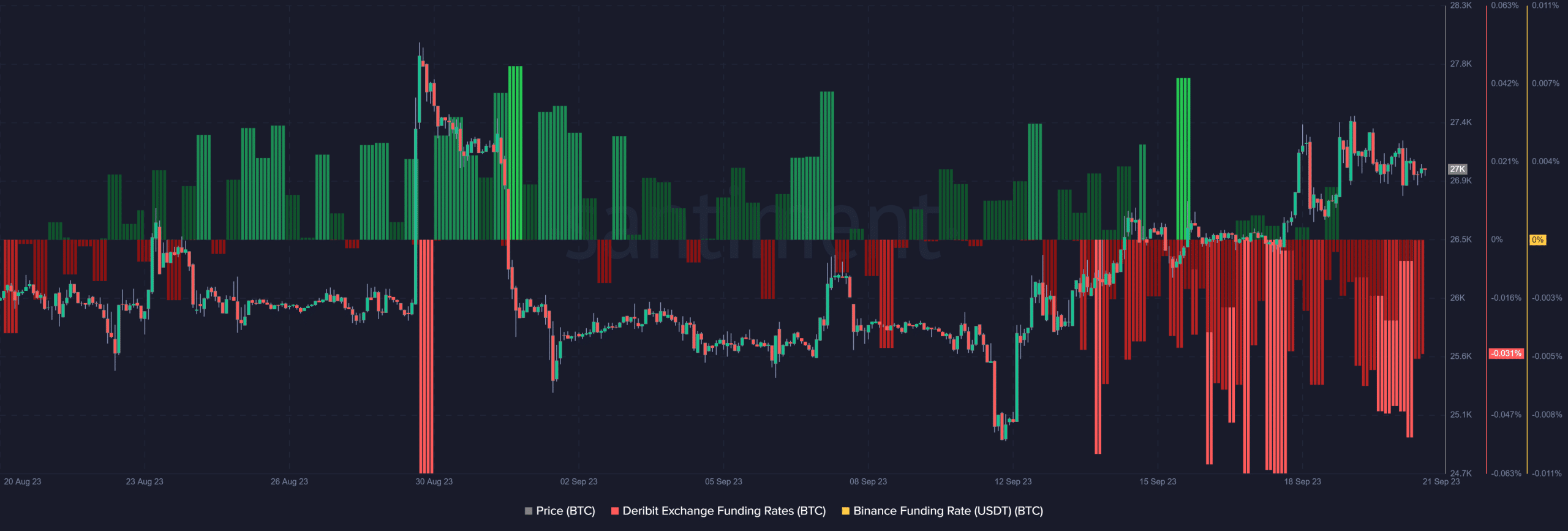Click the 0.042% Deribit axis label
1568x531 pixels.
pos(1505,83)
